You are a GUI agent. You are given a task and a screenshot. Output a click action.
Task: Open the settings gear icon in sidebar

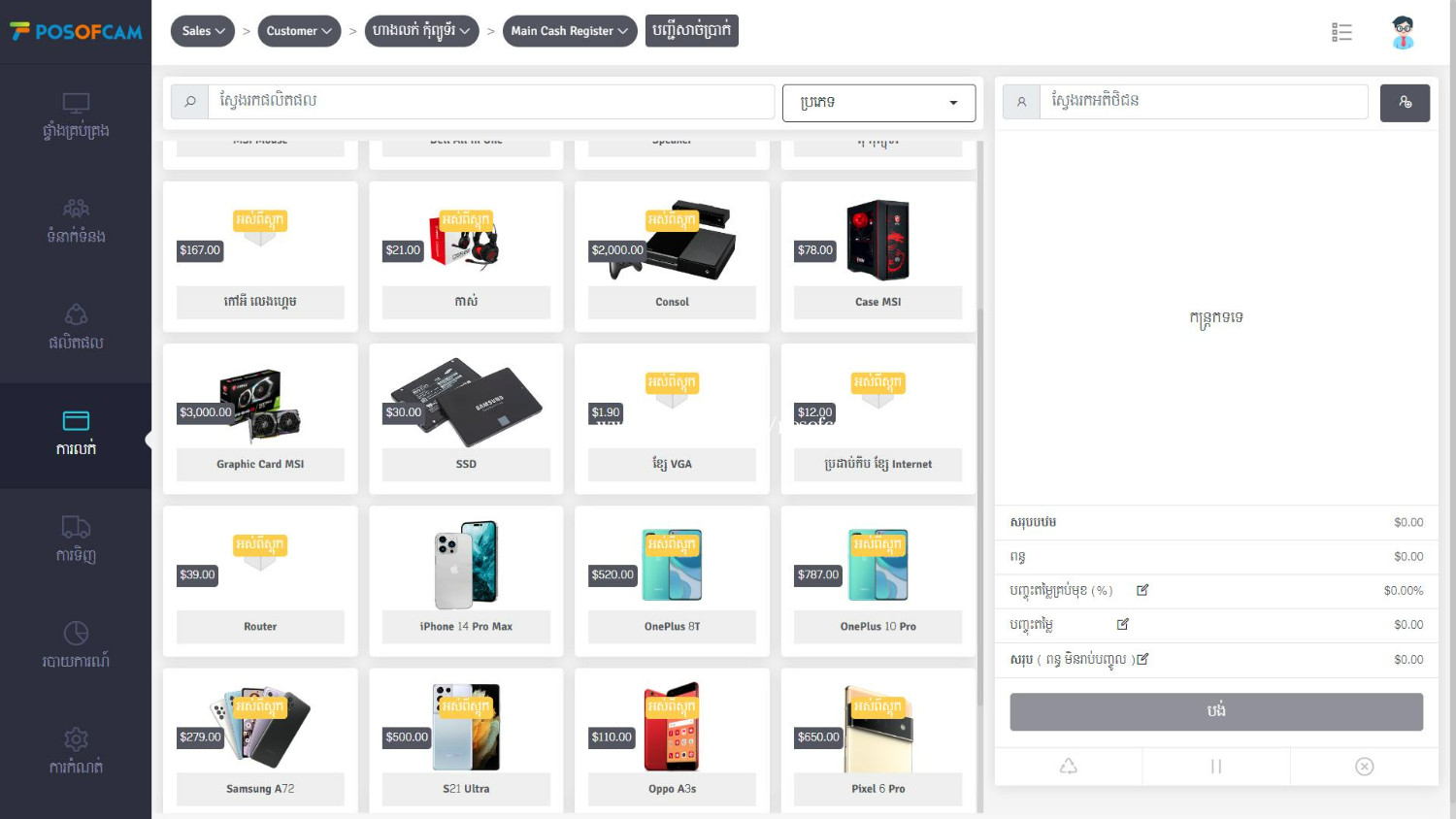click(76, 739)
